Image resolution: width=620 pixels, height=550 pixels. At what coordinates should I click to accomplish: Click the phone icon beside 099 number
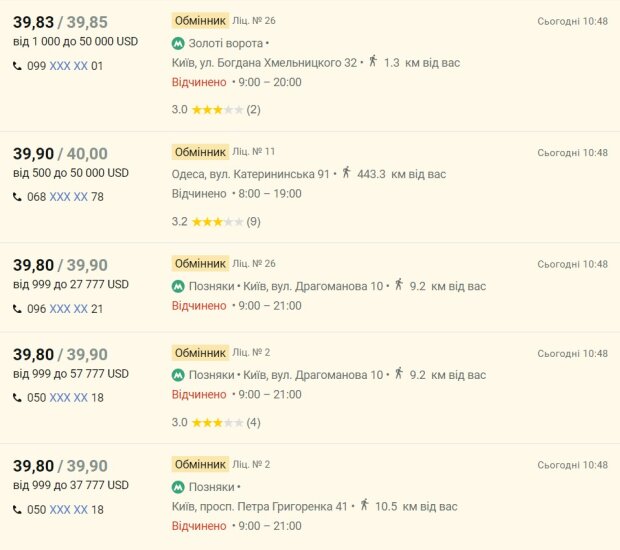(x=17, y=66)
